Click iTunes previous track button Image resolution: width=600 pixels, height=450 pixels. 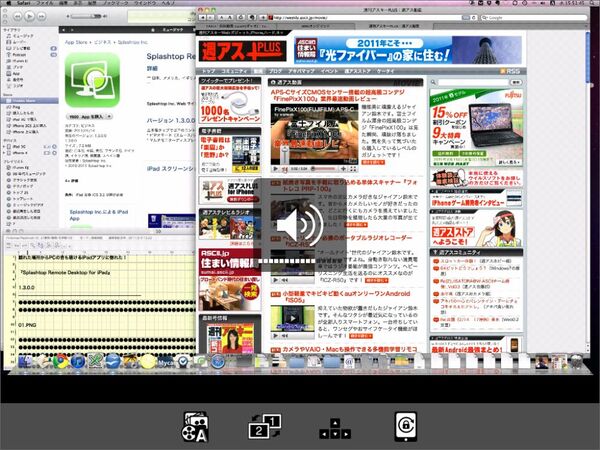tap(17, 16)
